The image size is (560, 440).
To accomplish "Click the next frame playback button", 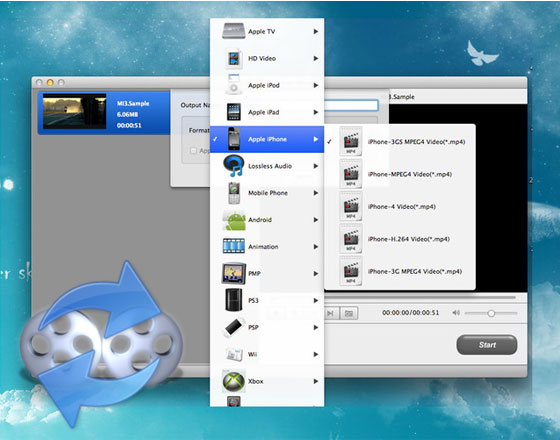I will click(331, 313).
